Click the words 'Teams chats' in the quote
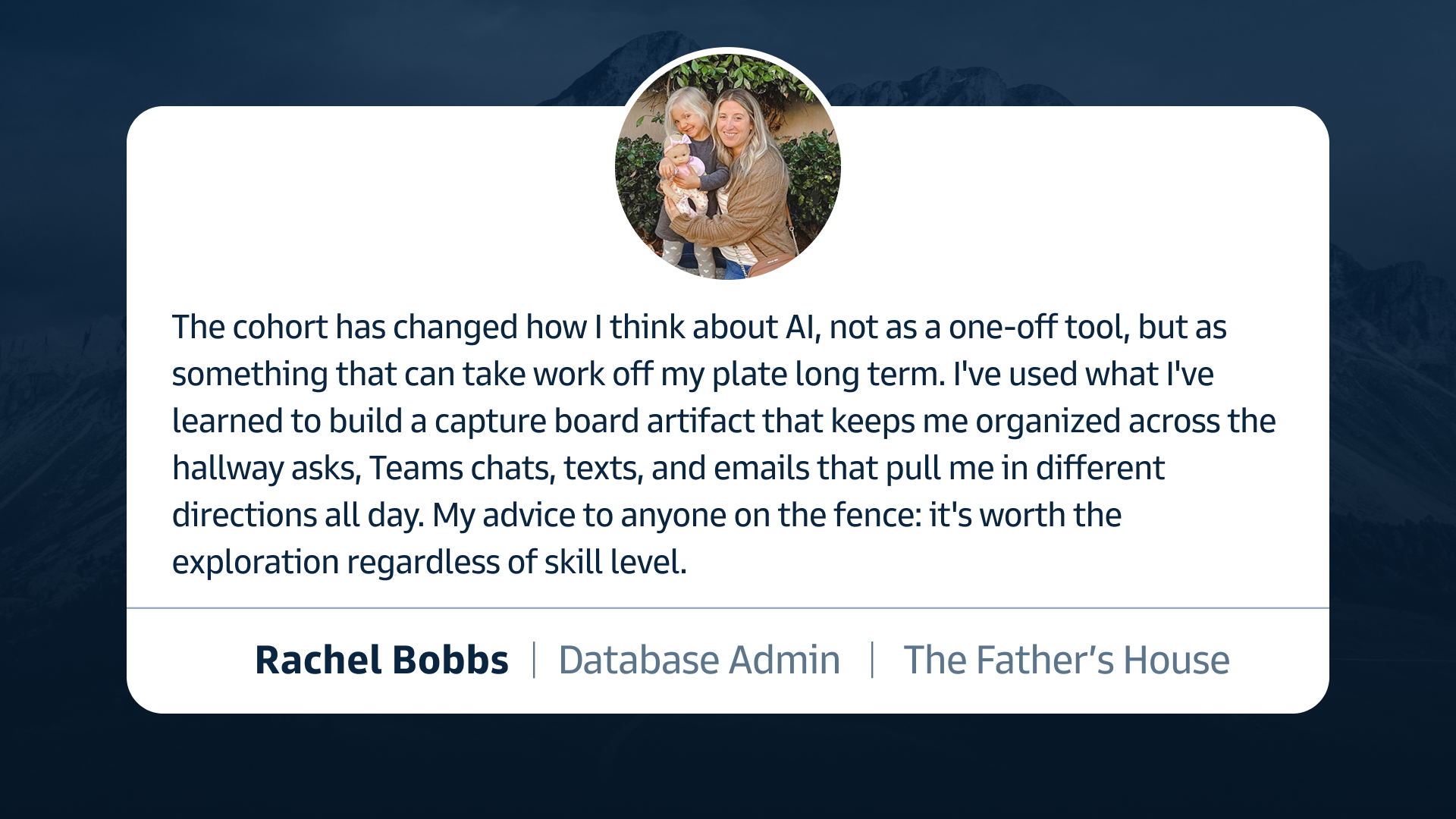This screenshot has height=819, width=1456. tap(460, 469)
